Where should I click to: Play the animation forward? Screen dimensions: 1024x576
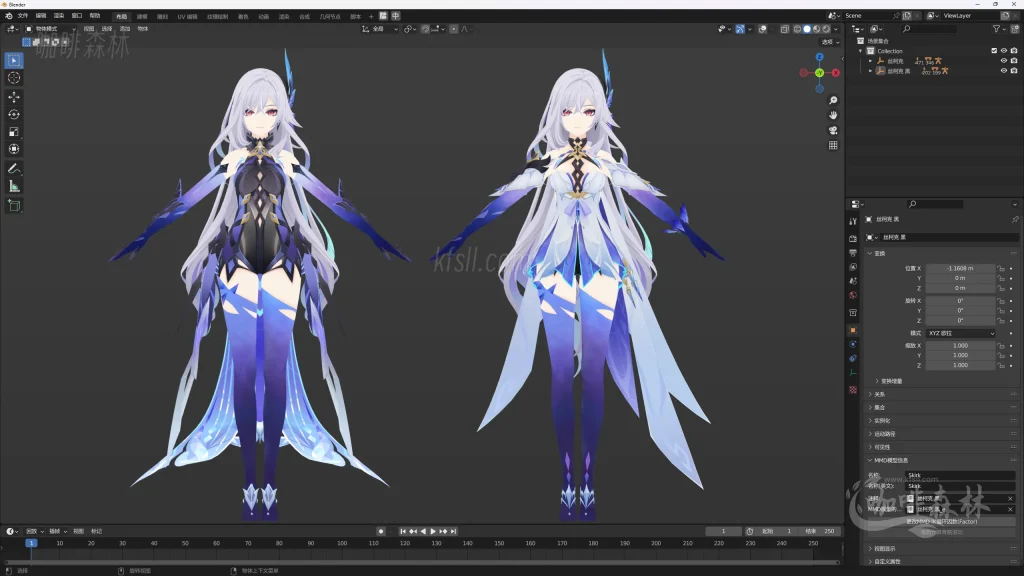tap(433, 532)
